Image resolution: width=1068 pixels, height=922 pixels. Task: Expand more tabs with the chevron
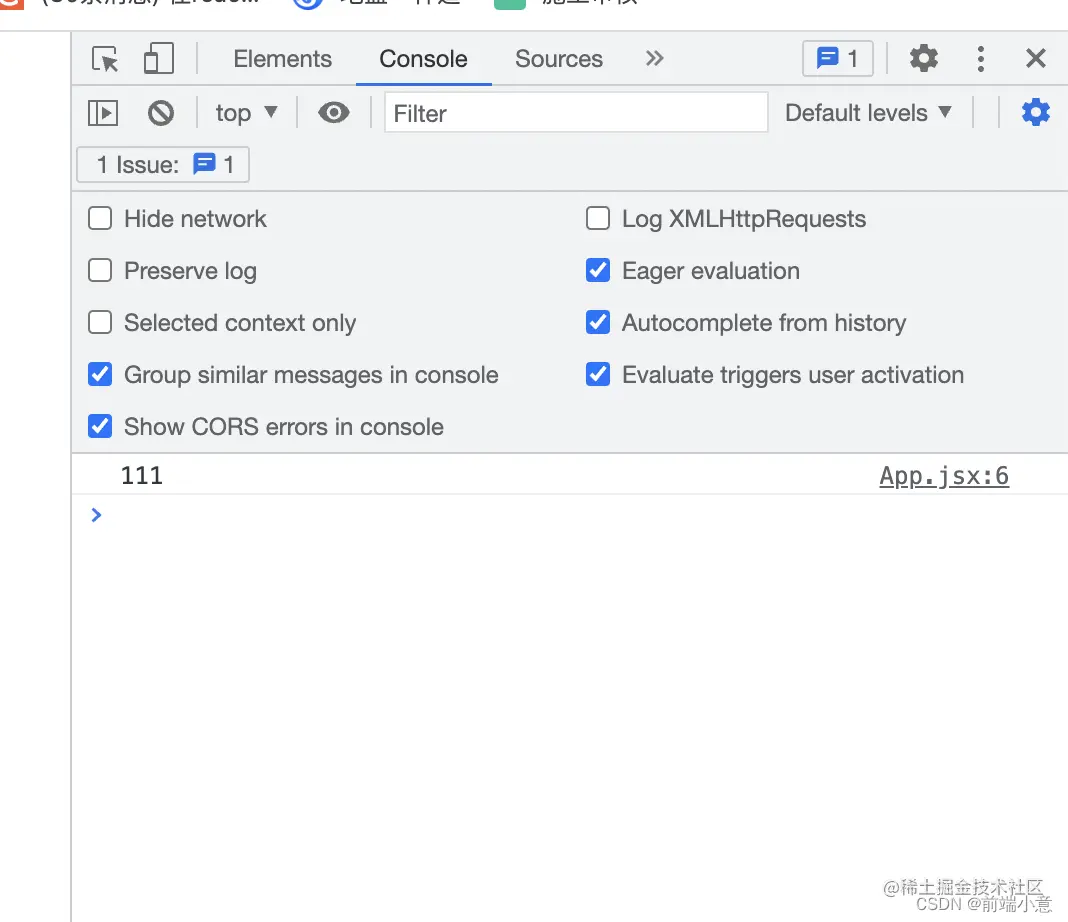(655, 59)
